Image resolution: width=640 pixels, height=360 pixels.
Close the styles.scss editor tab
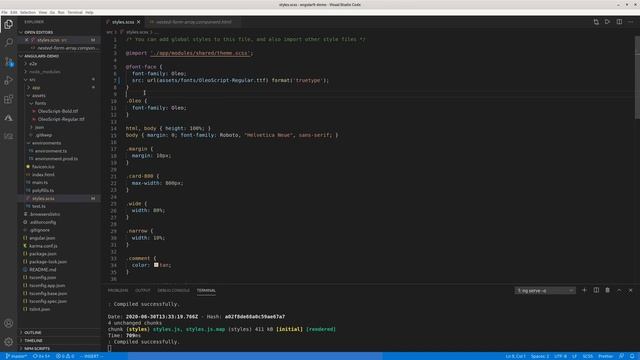[x=139, y=22]
